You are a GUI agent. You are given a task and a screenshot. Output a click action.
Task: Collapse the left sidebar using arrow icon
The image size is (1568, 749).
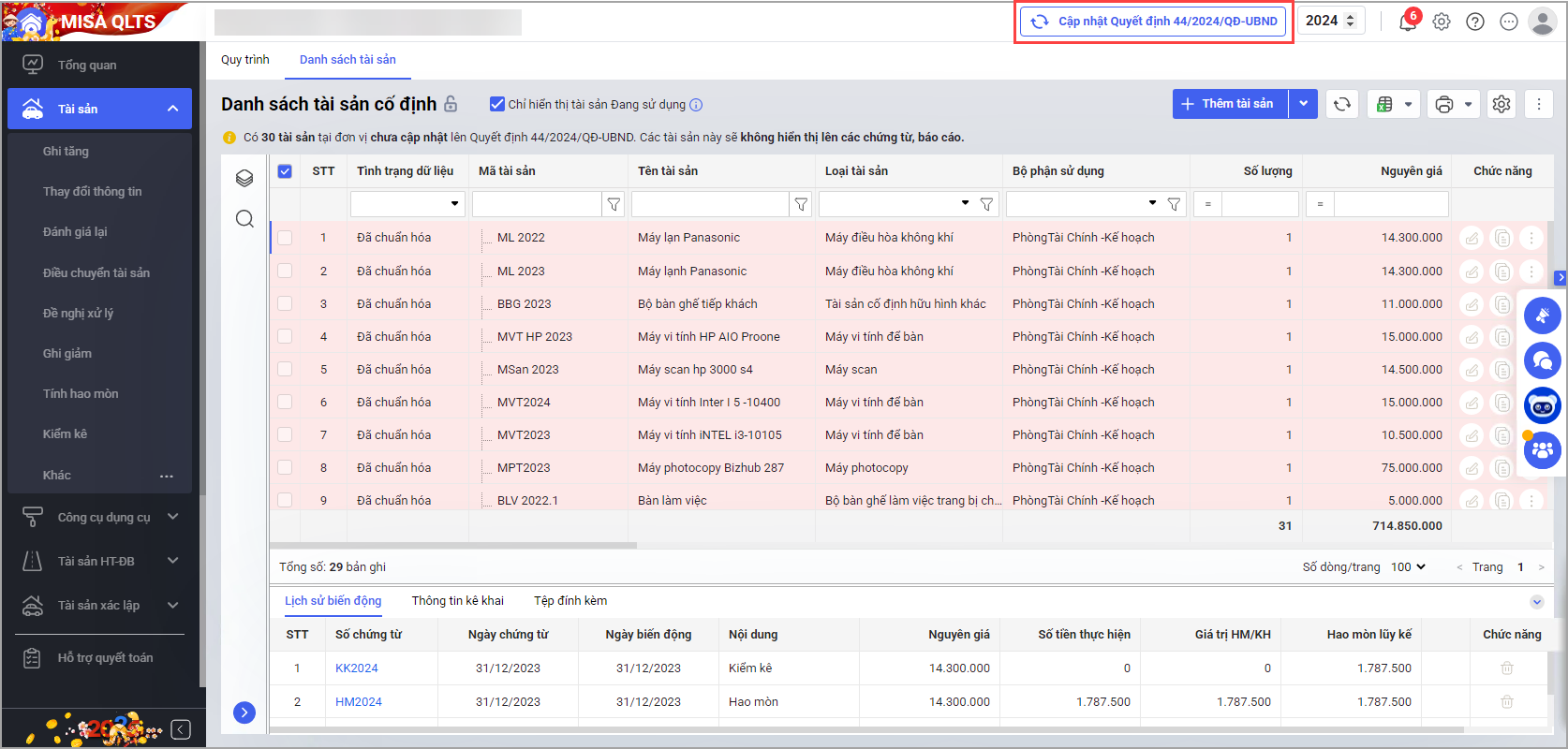tap(182, 729)
